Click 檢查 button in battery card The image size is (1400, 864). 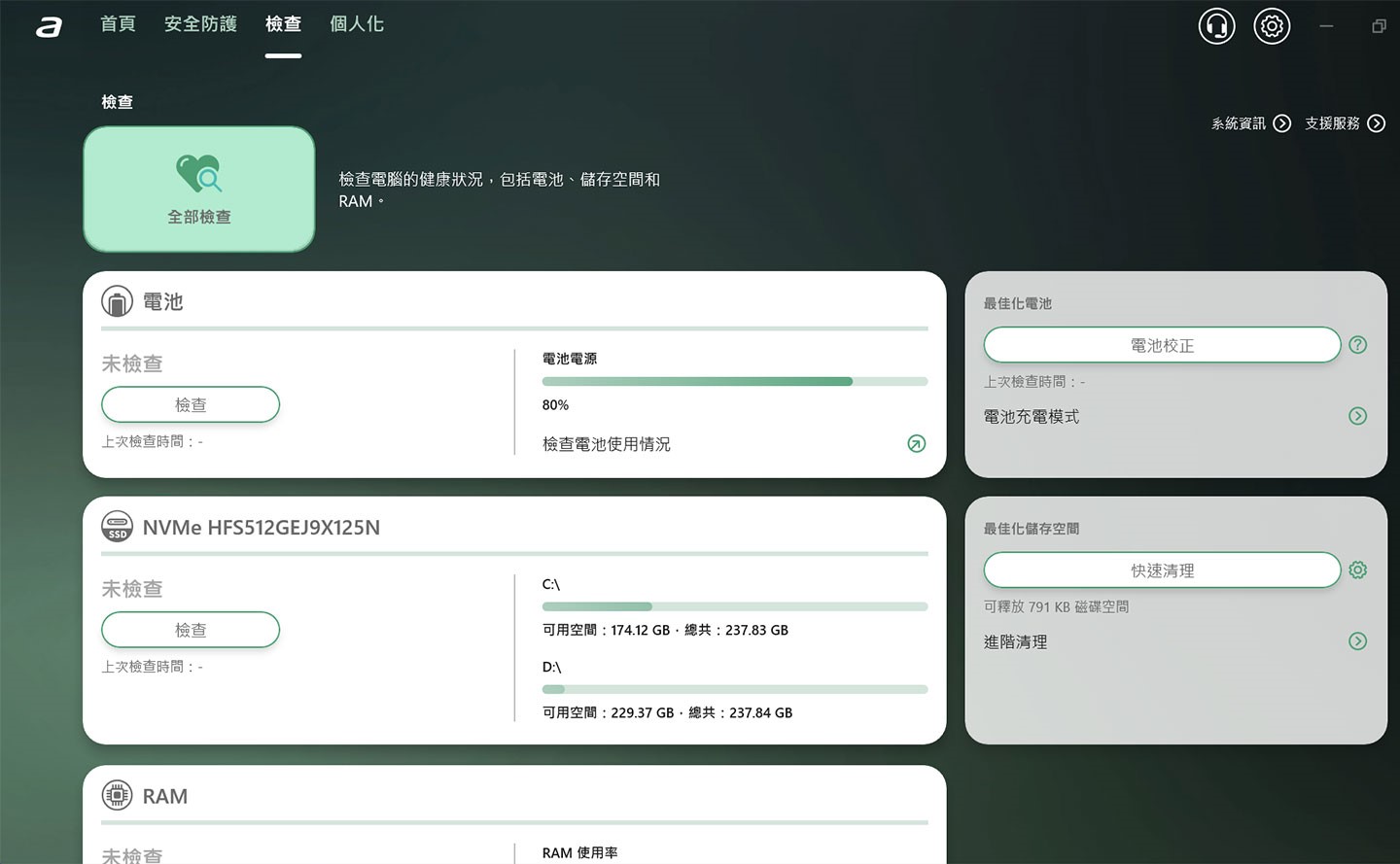[x=191, y=404]
